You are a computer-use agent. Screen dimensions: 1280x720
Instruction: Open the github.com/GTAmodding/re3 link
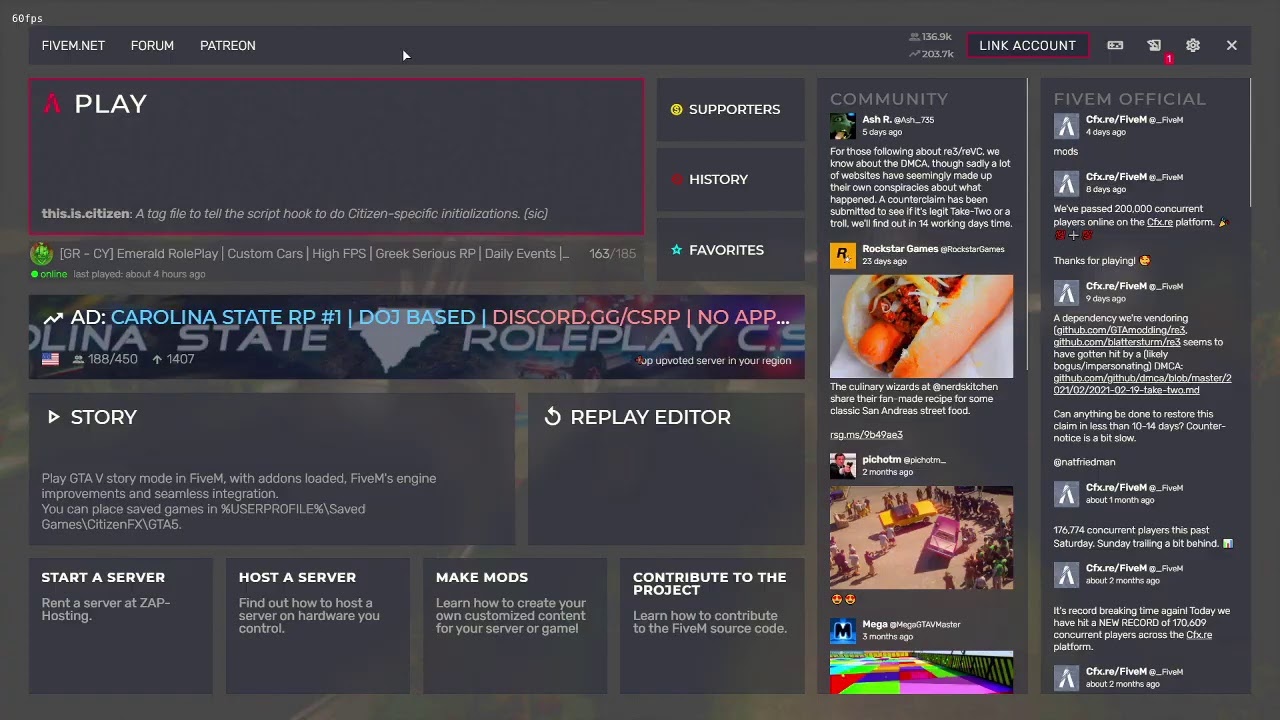pos(1121,330)
